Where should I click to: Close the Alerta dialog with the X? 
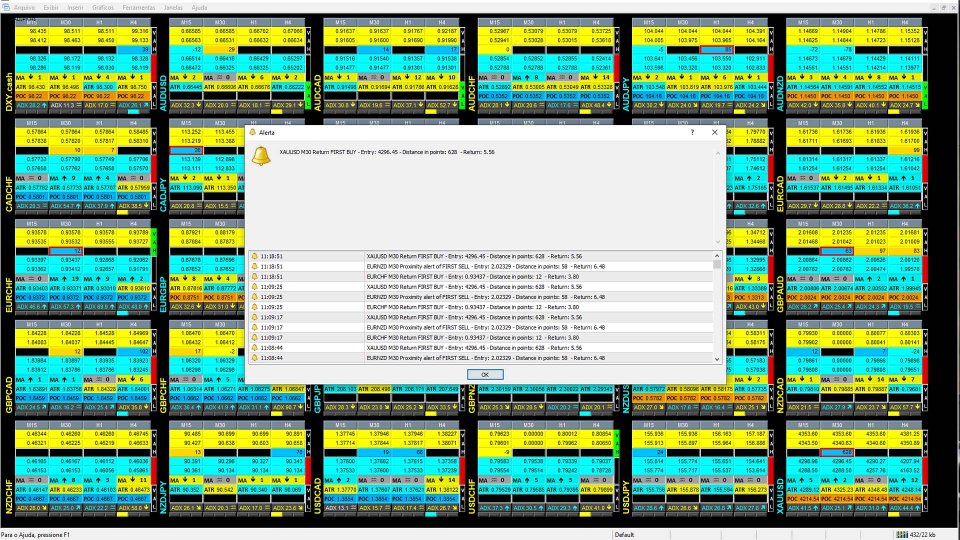coord(714,132)
